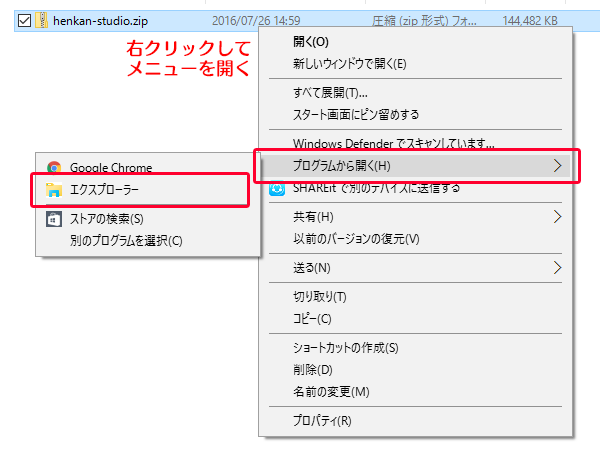600x457 pixels.
Task: Expand the 送る(N) submenu arrow
Action: pyautogui.click(x=558, y=268)
